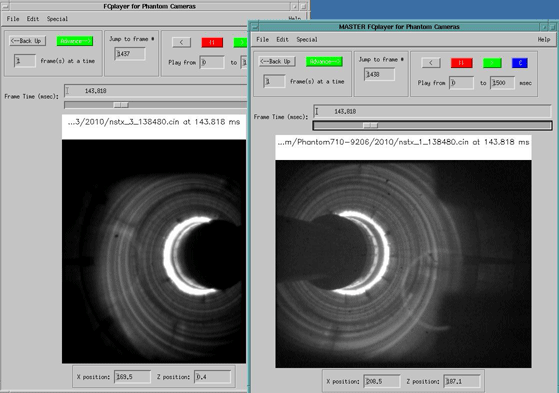Click Back Up button in background FQplayer window
Screen dimensions: 559x393
(x=27, y=41)
